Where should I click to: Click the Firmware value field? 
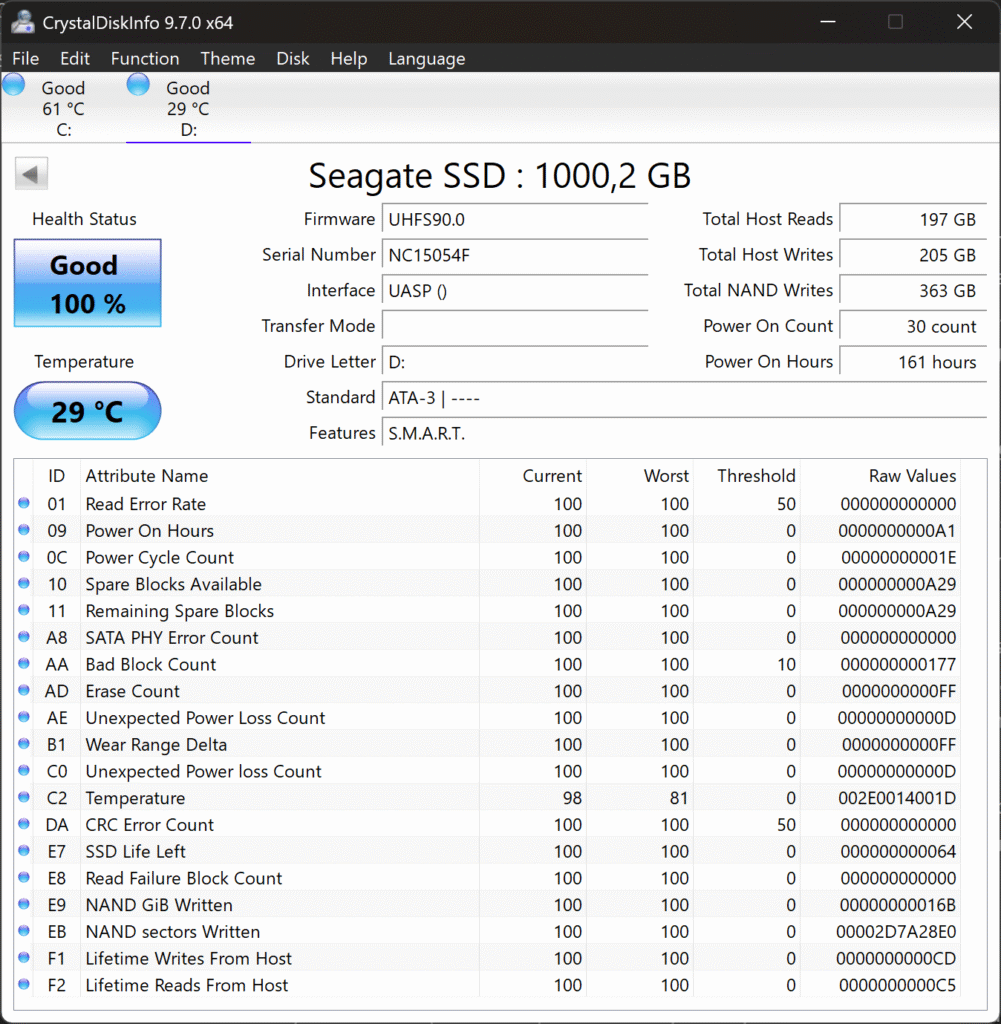pos(514,219)
